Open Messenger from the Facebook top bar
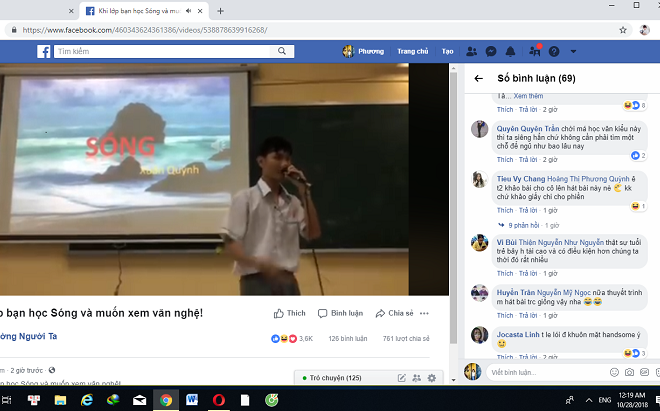The height and width of the screenshot is (411, 660). click(x=491, y=51)
